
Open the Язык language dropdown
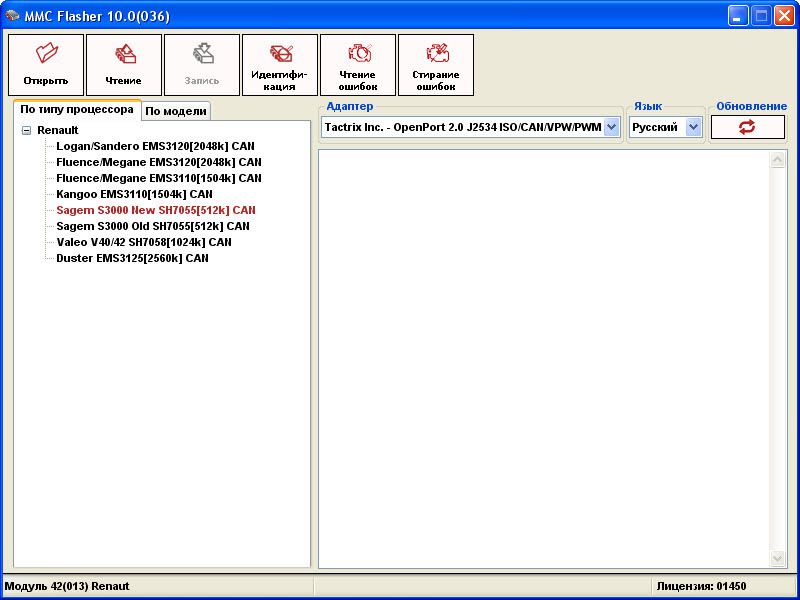[x=693, y=127]
